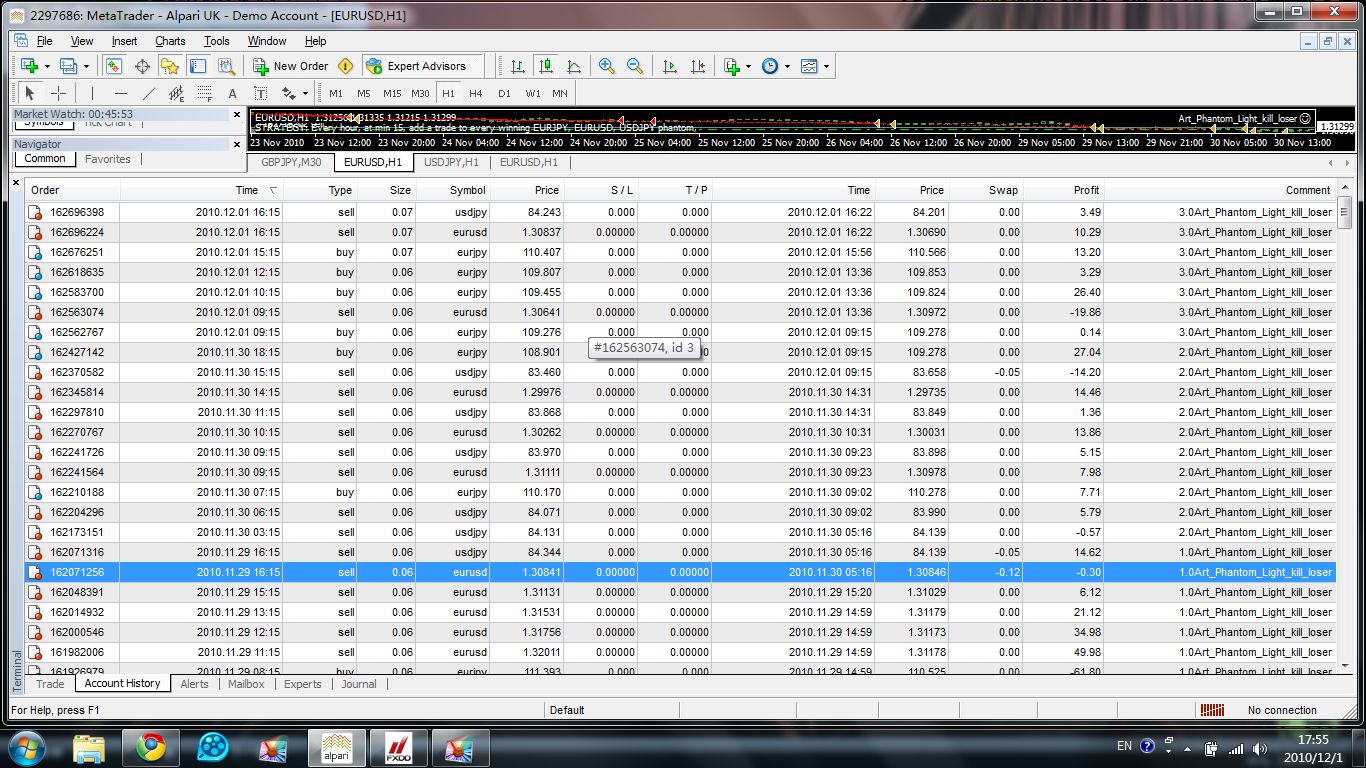Zoom out on the chart
The height and width of the screenshot is (768, 1366).
(635, 66)
